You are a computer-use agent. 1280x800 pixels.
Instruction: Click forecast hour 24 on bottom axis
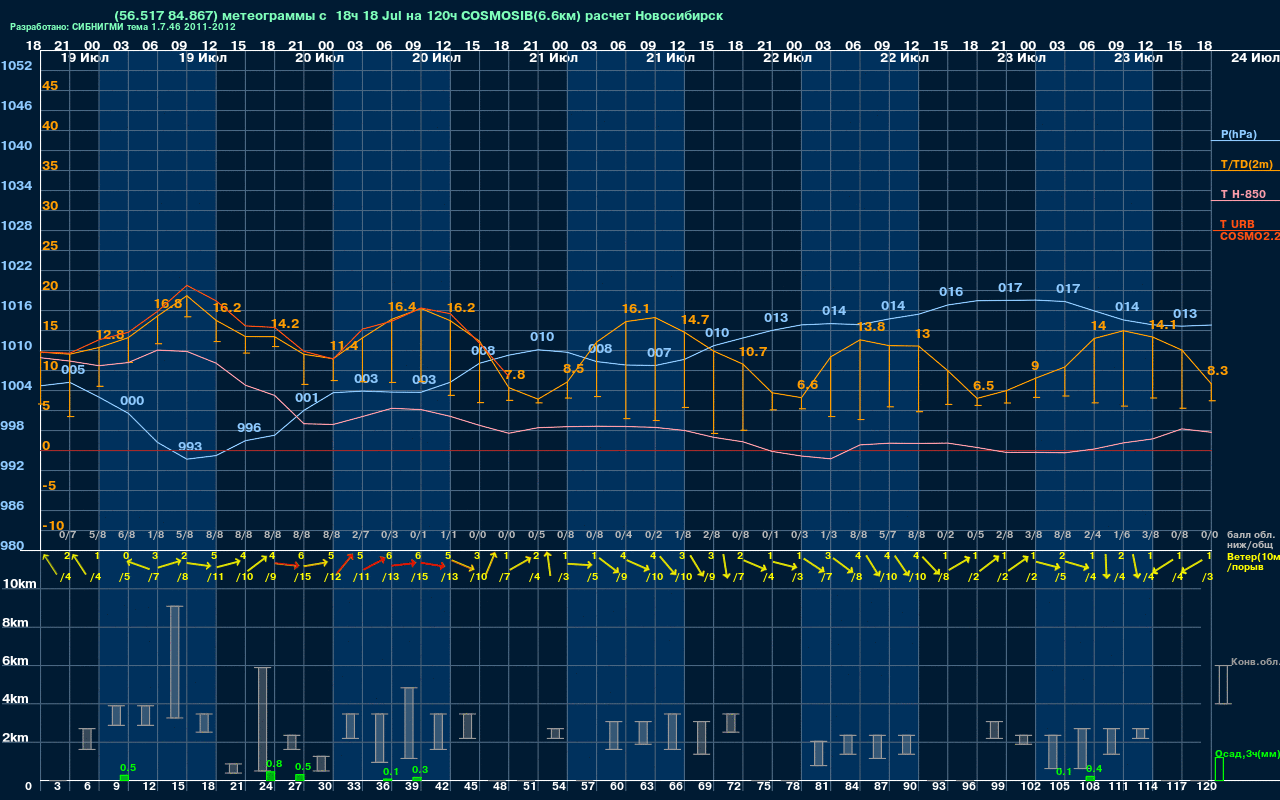[x=266, y=787]
